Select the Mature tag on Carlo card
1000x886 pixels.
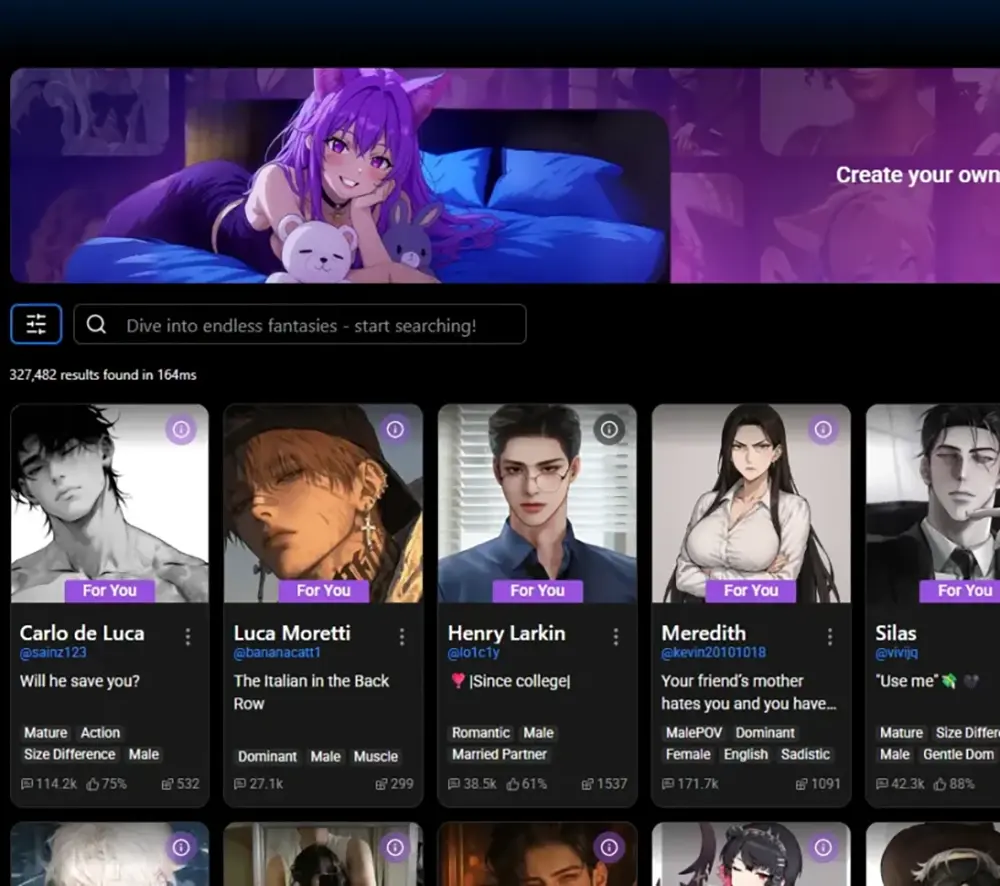click(x=45, y=733)
